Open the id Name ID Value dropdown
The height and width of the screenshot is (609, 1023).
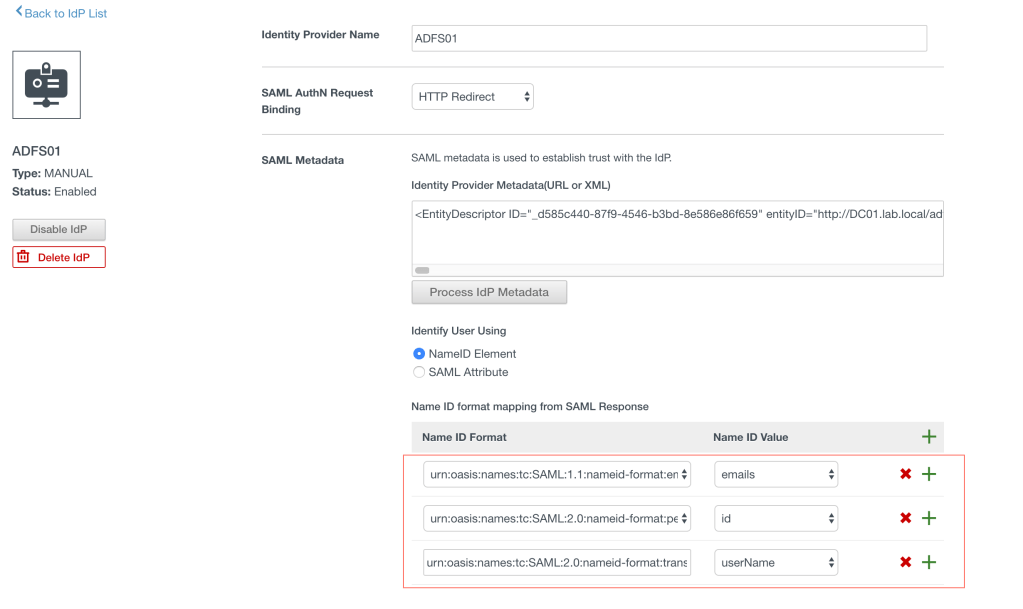pyautogui.click(x=776, y=518)
